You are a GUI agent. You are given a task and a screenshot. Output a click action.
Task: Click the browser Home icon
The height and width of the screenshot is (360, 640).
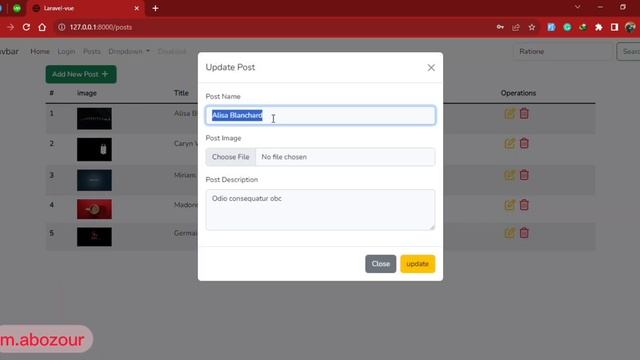pyautogui.click(x=42, y=27)
